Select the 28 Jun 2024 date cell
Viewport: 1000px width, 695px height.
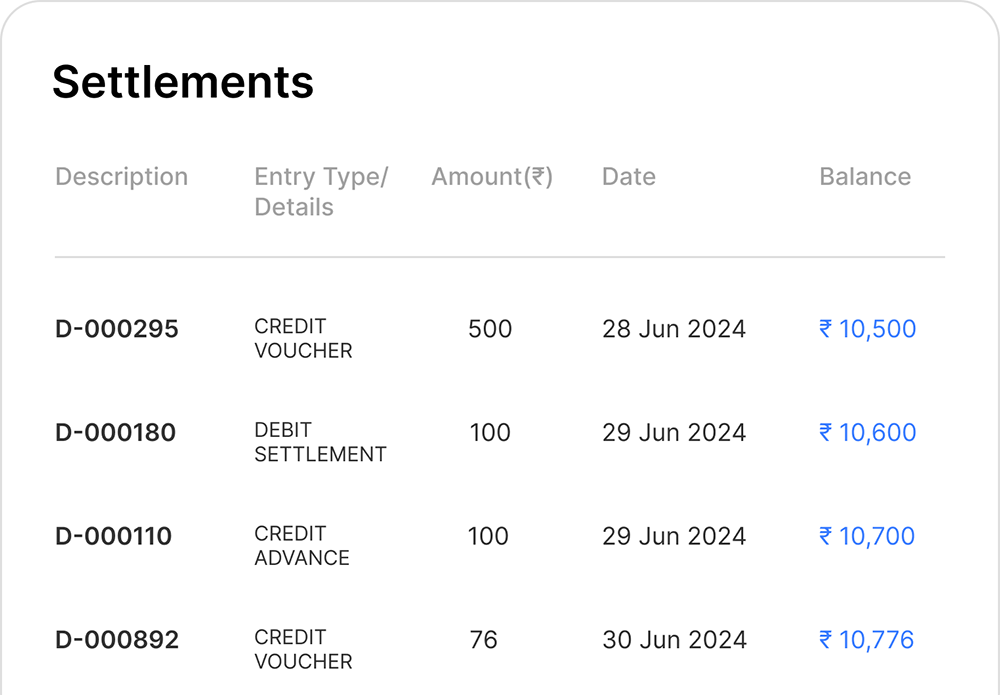point(674,329)
